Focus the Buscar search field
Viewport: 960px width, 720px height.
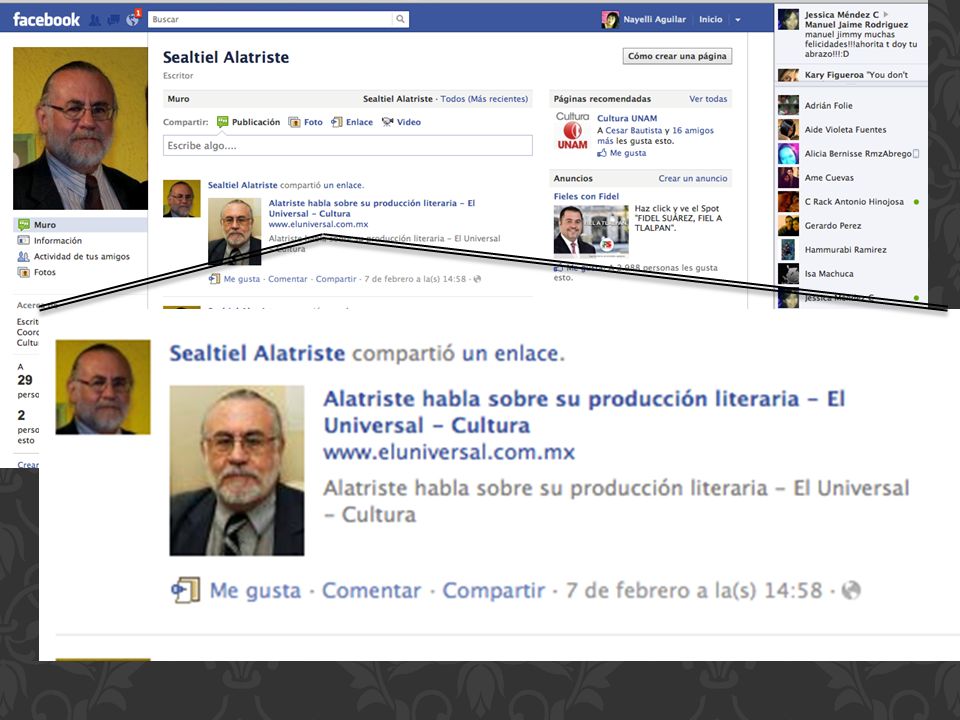coord(271,20)
